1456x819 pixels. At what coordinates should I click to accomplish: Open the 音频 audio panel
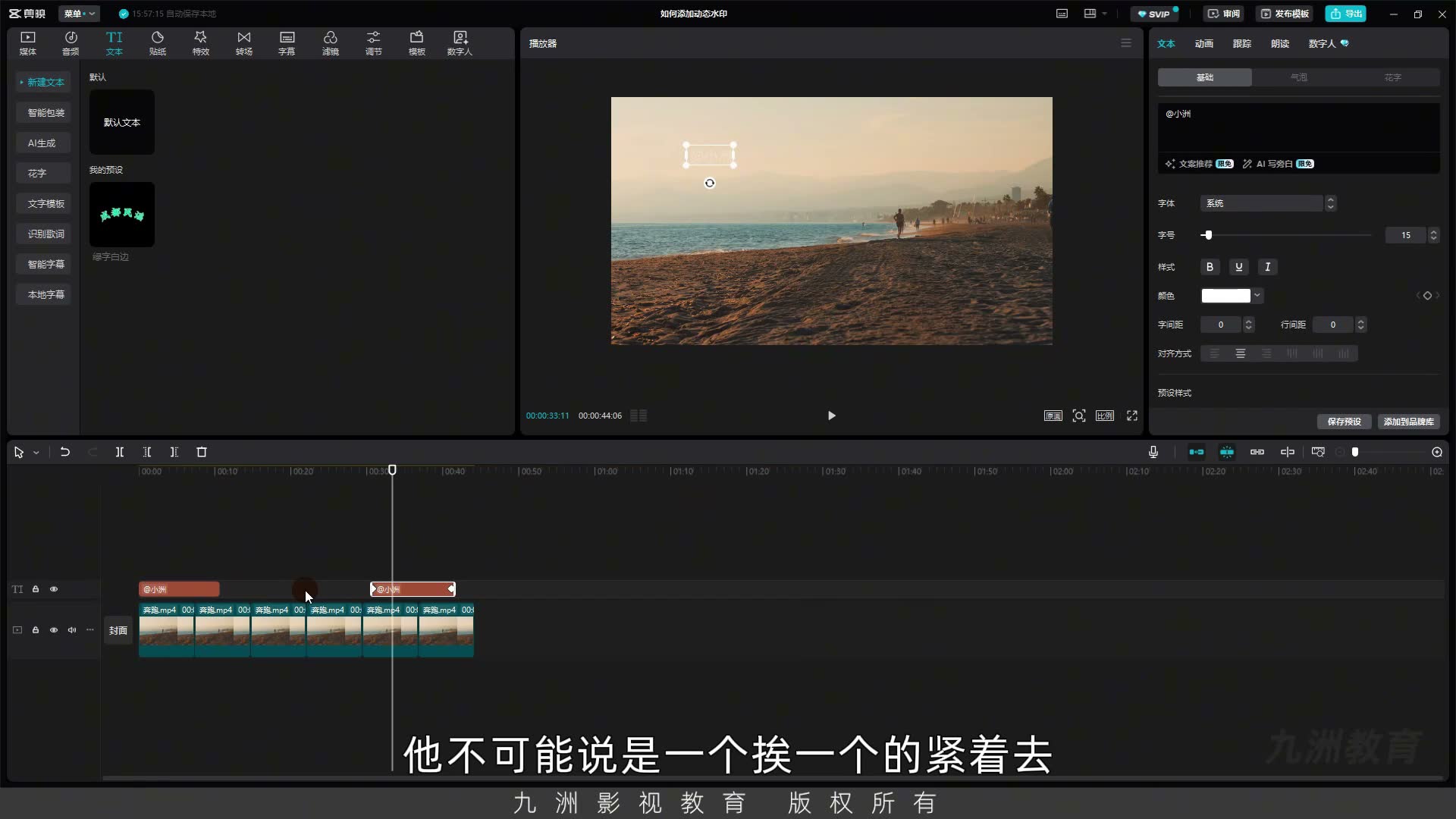point(71,43)
